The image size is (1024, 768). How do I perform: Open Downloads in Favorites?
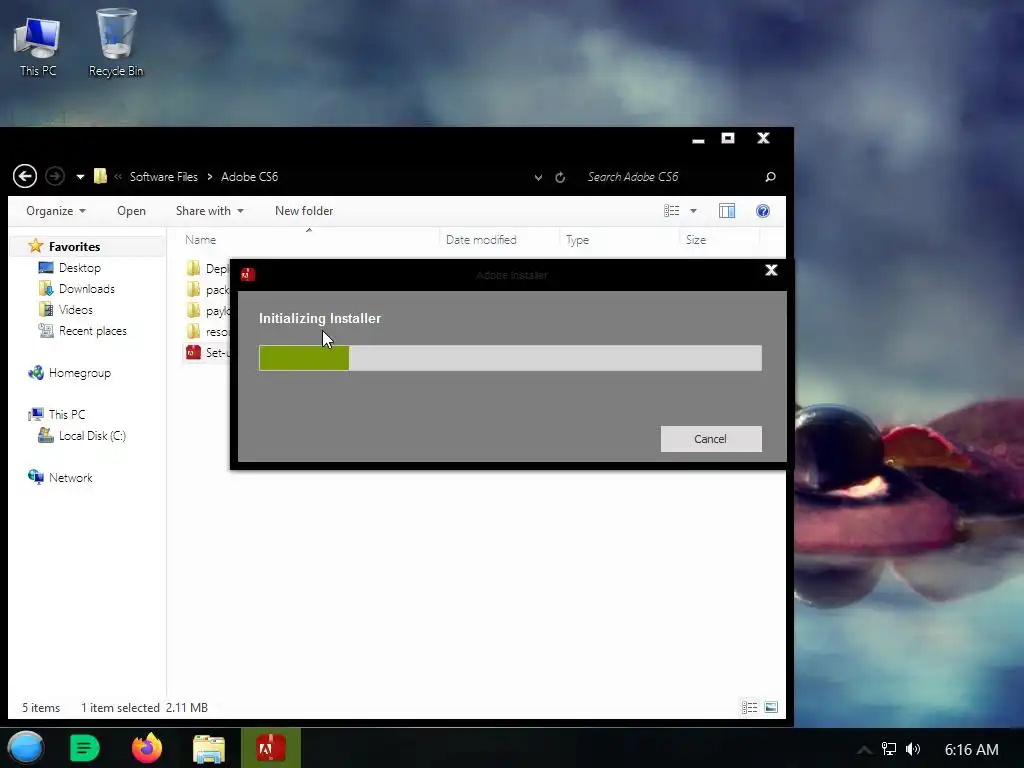click(87, 289)
